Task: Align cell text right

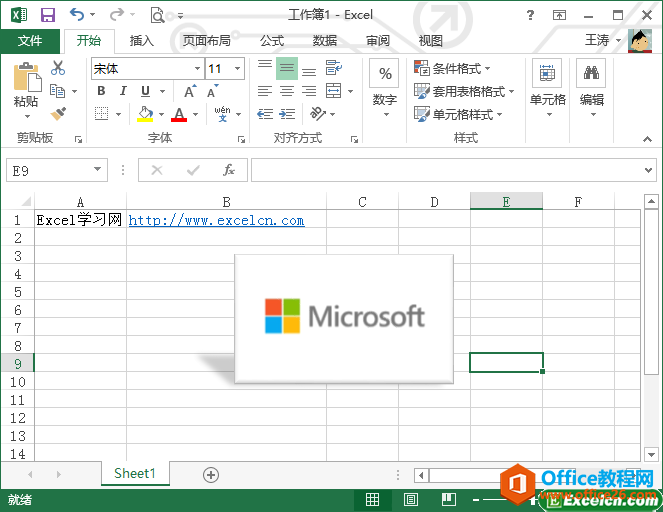Action: click(x=309, y=91)
